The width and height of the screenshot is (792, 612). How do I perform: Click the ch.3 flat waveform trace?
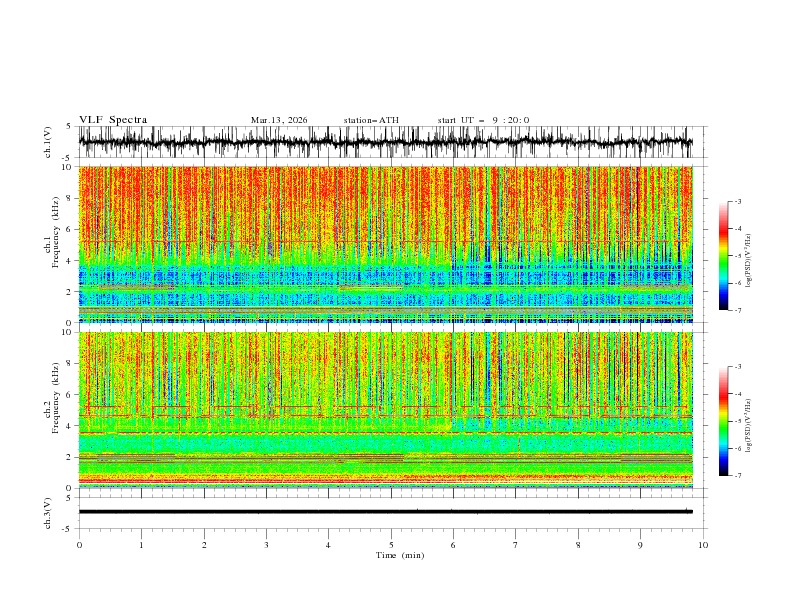[x=386, y=512]
